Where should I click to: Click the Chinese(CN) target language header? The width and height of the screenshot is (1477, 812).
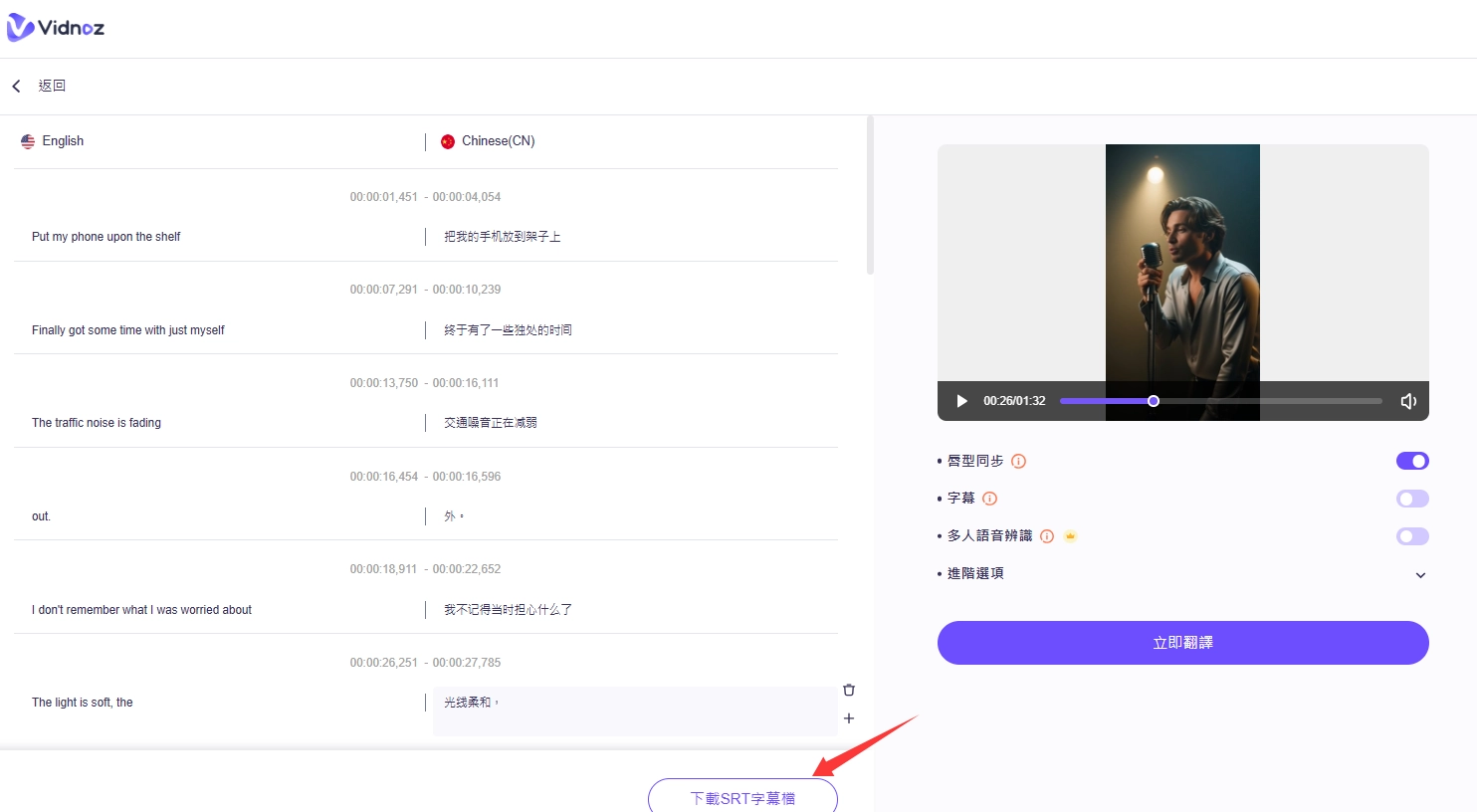click(x=498, y=141)
